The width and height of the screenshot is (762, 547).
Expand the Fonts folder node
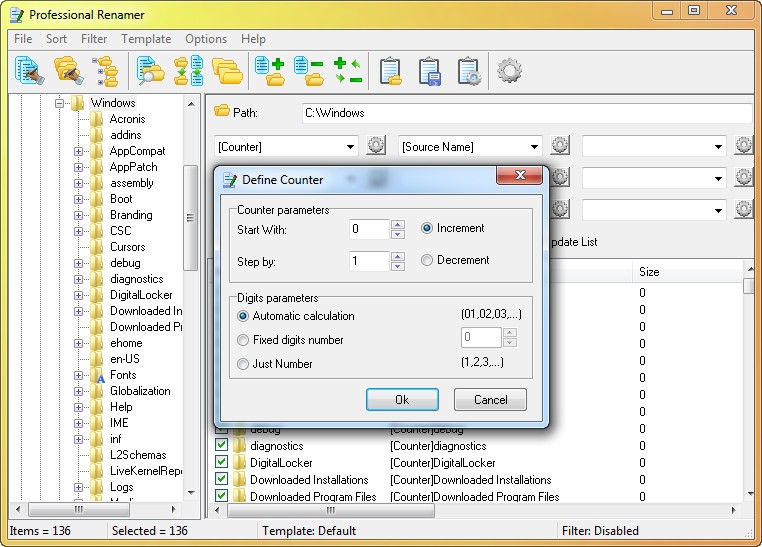tap(78, 375)
